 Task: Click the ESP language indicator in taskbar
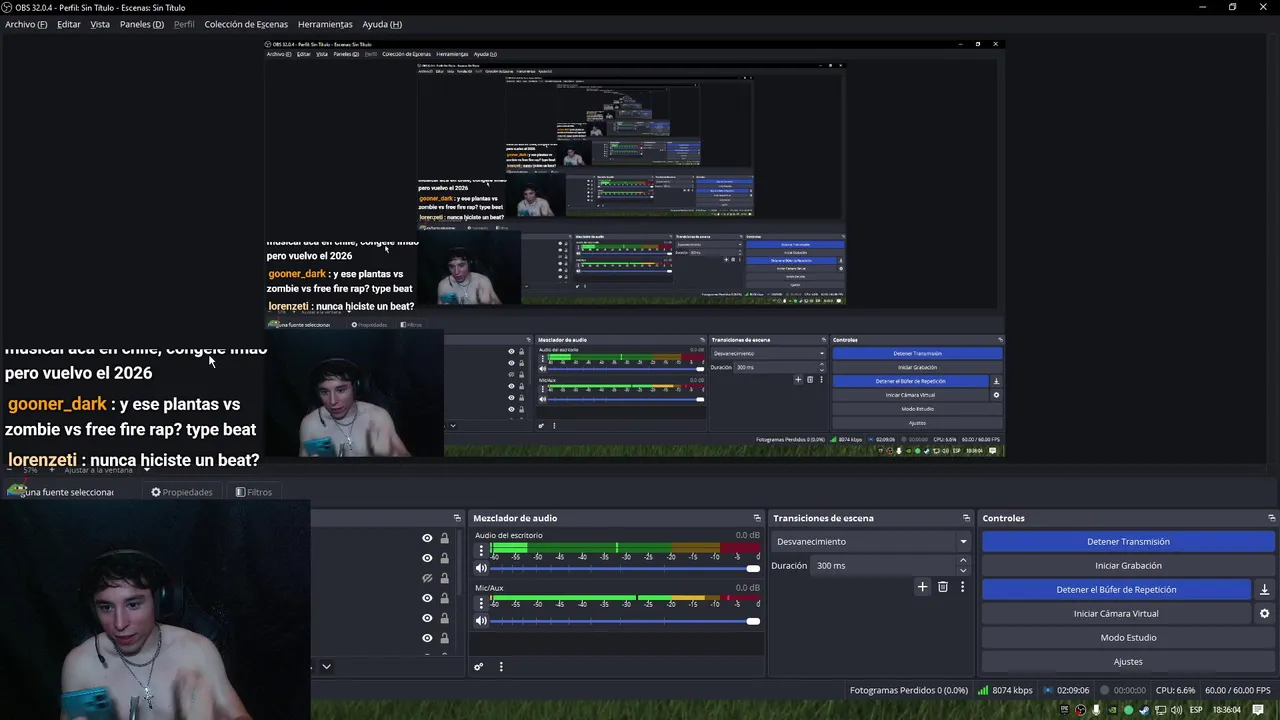[x=1196, y=710]
